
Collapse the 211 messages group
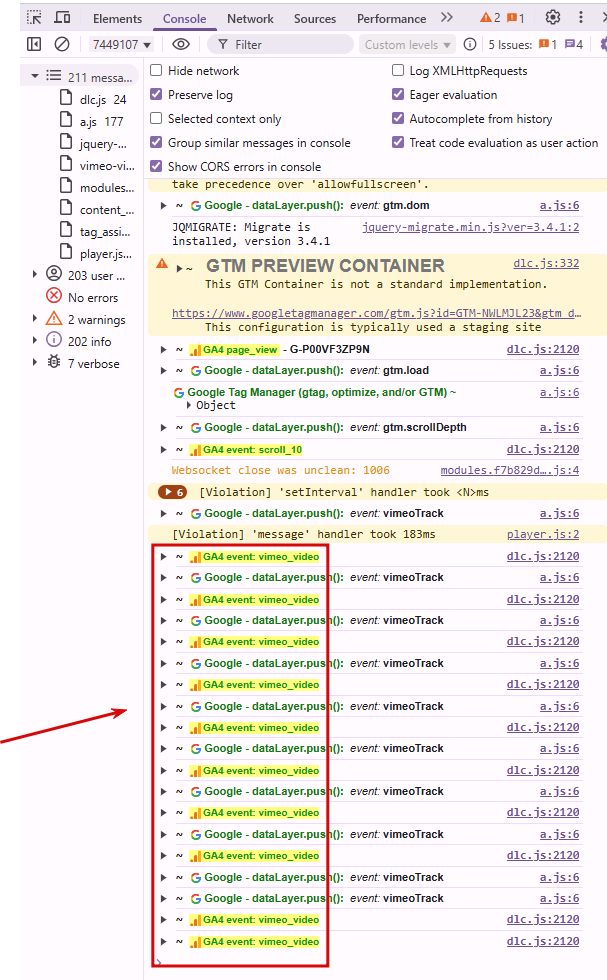click(x=35, y=76)
